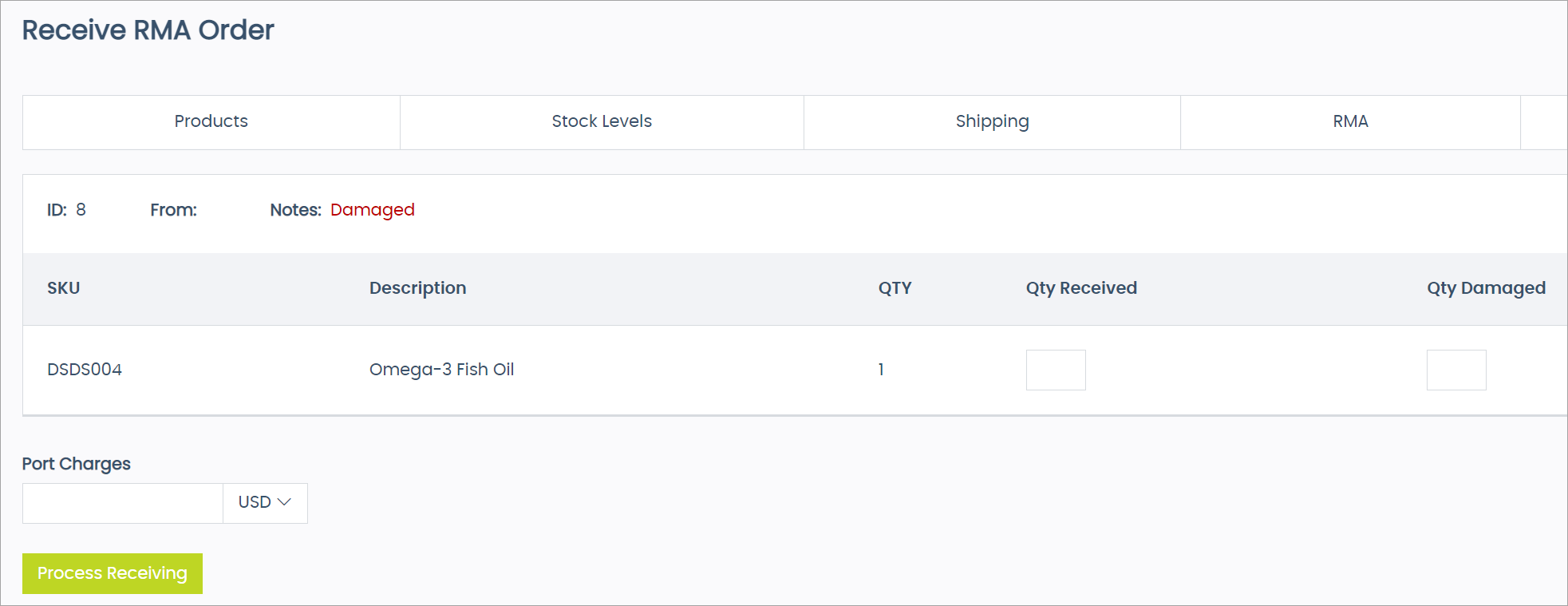Click the Port Charges label

pyautogui.click(x=77, y=464)
